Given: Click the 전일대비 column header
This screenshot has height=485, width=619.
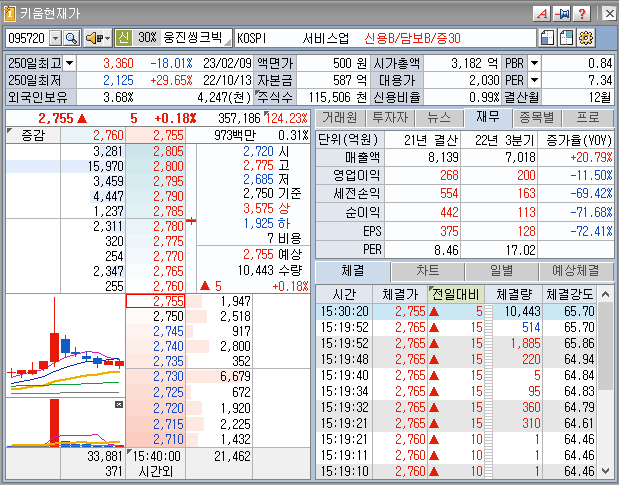Looking at the screenshot, I should pyautogui.click(x=456, y=294).
